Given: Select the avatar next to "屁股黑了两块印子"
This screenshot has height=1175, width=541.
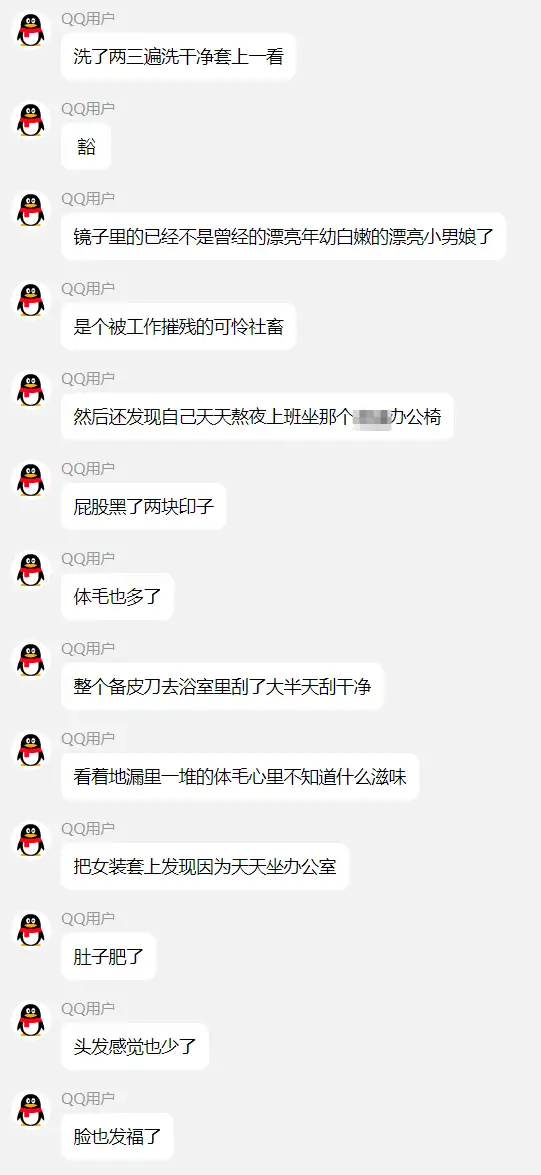Looking at the screenshot, I should pyautogui.click(x=31, y=480).
